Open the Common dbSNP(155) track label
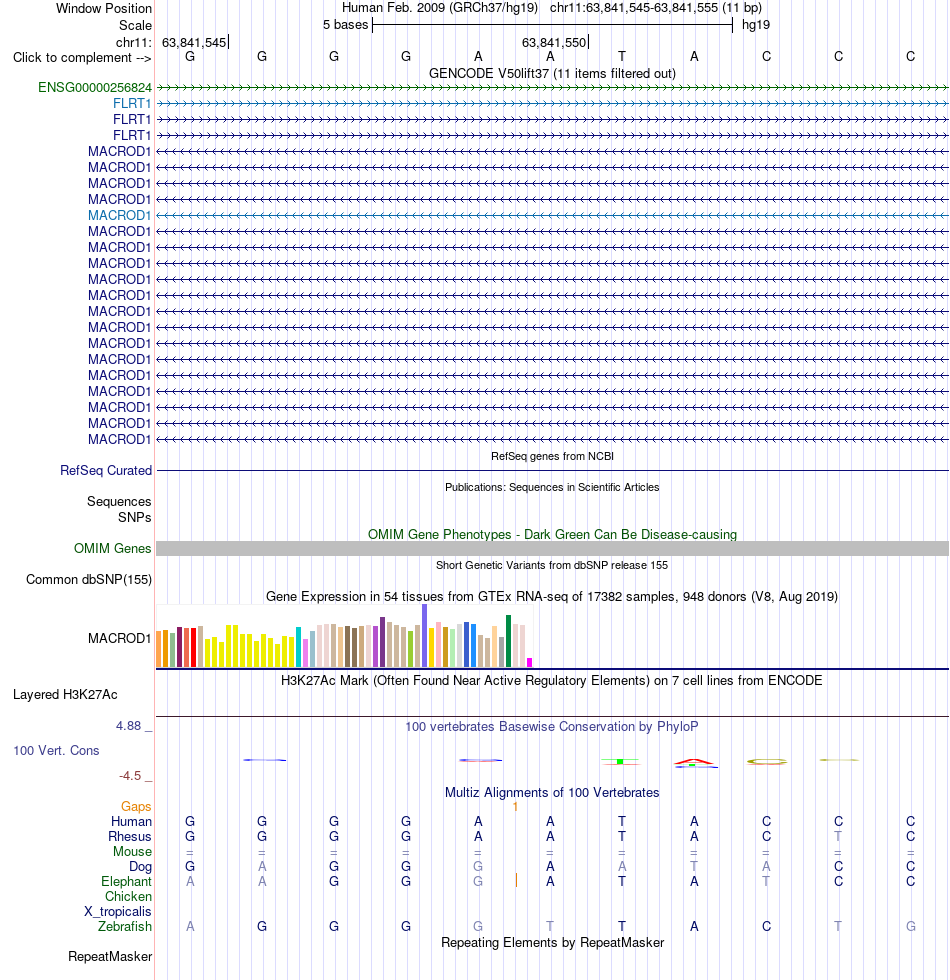Screen dimensions: 950x980 tap(89, 579)
